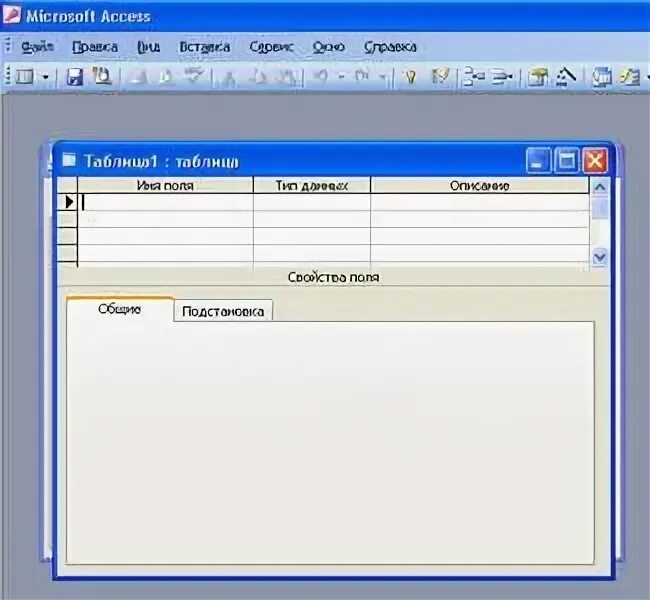Open the Справка menu
This screenshot has width=650, height=600.
point(390,47)
